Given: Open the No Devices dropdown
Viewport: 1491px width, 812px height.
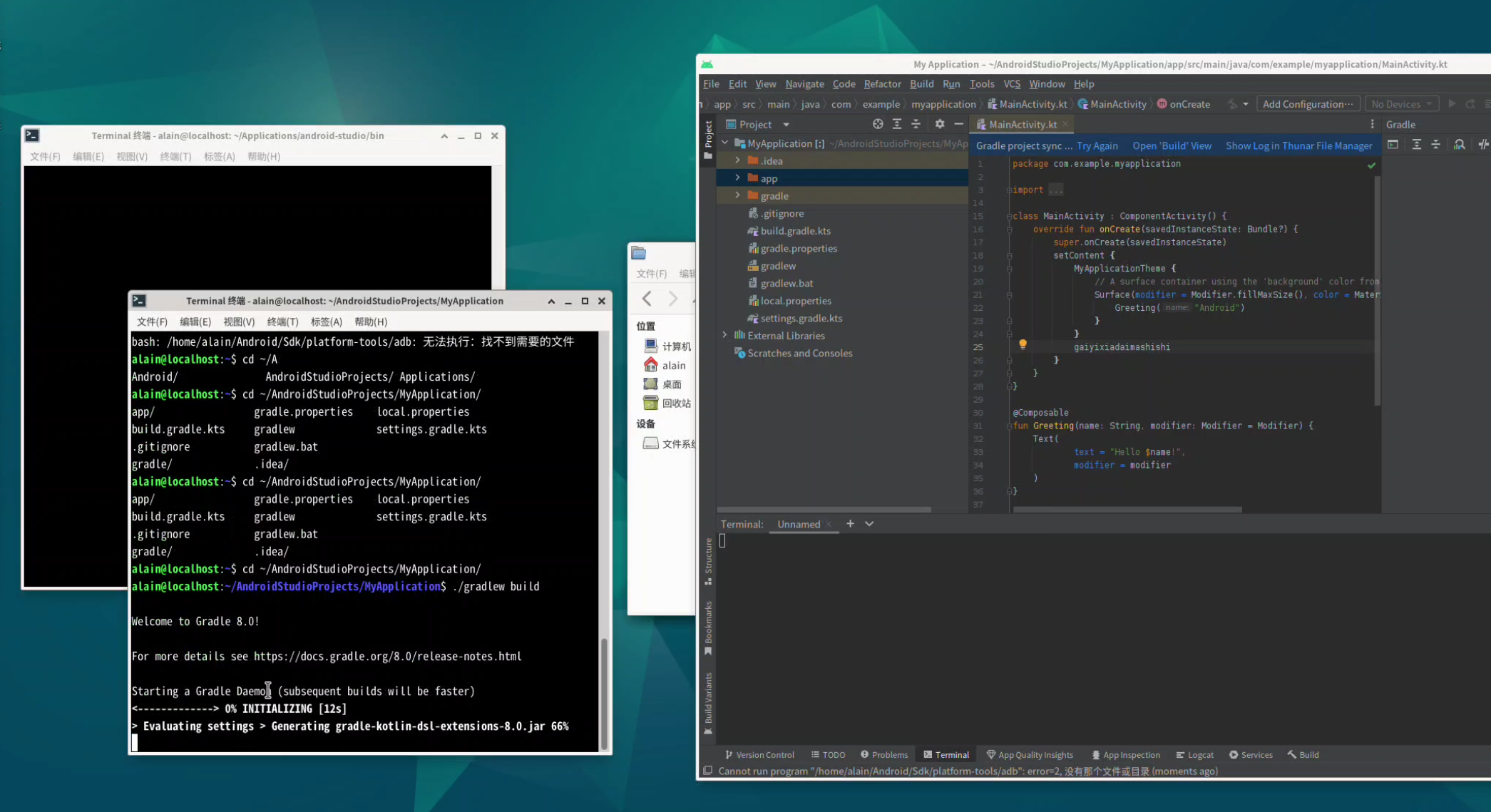Looking at the screenshot, I should [x=1400, y=104].
